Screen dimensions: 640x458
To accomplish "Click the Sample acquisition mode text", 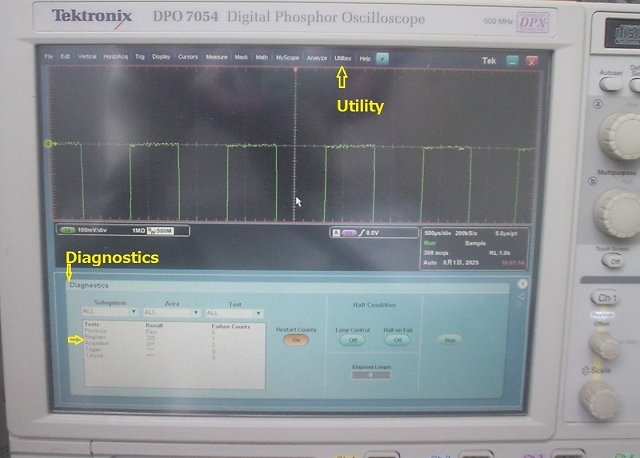I will (x=475, y=243).
